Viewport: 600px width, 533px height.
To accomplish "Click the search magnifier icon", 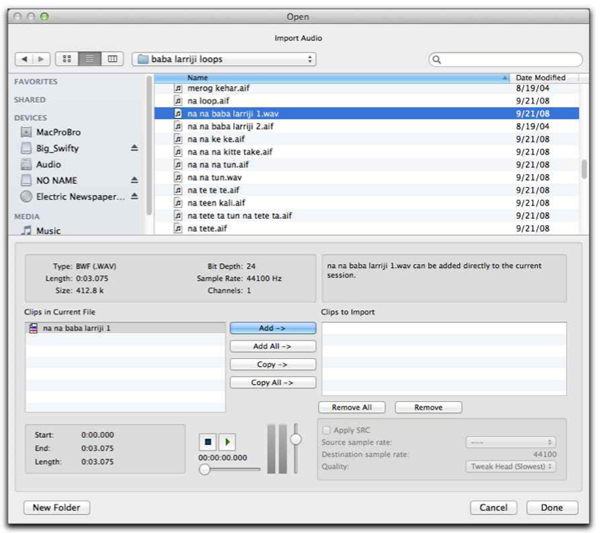I will 437,60.
